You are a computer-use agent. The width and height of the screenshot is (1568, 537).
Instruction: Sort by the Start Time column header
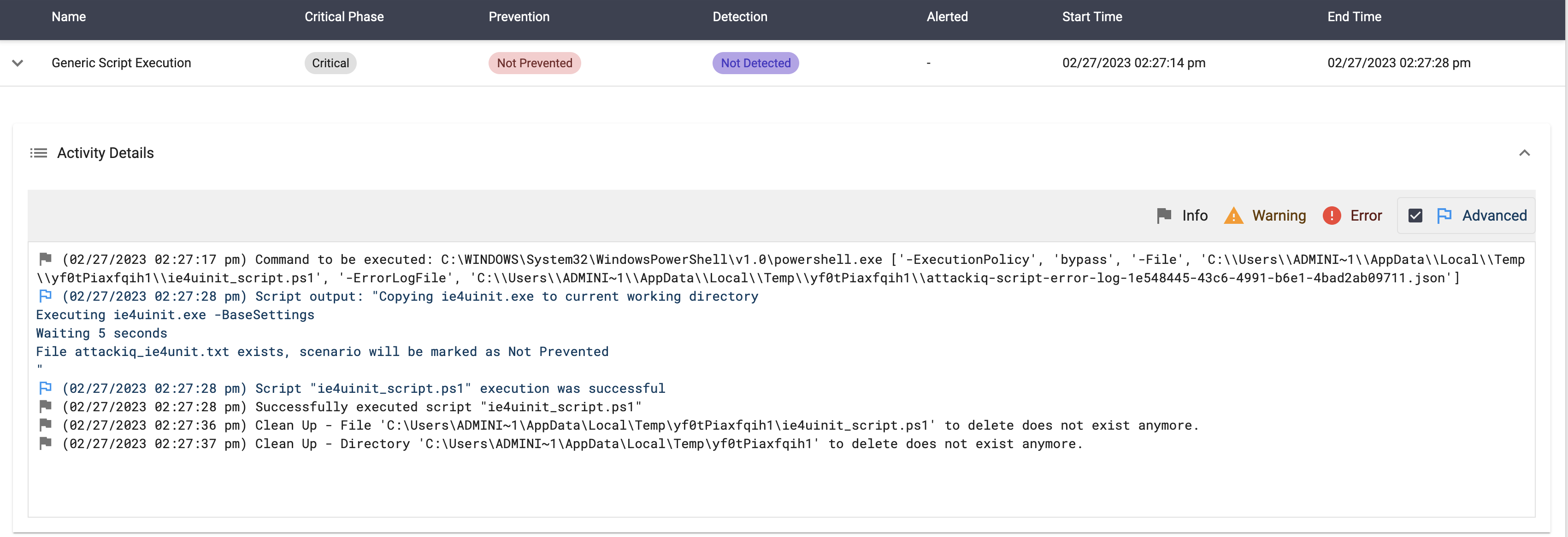1091,17
